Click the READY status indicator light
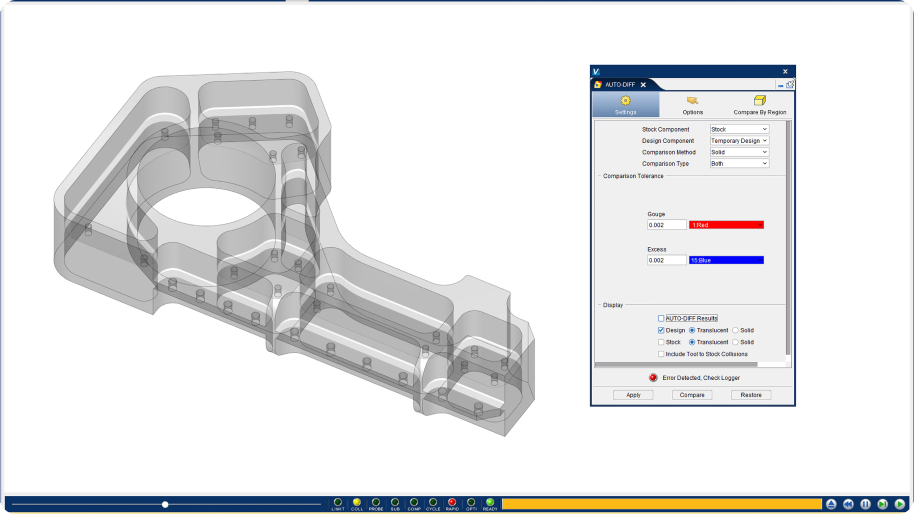Viewport: 914px width, 514px height. tap(490, 502)
